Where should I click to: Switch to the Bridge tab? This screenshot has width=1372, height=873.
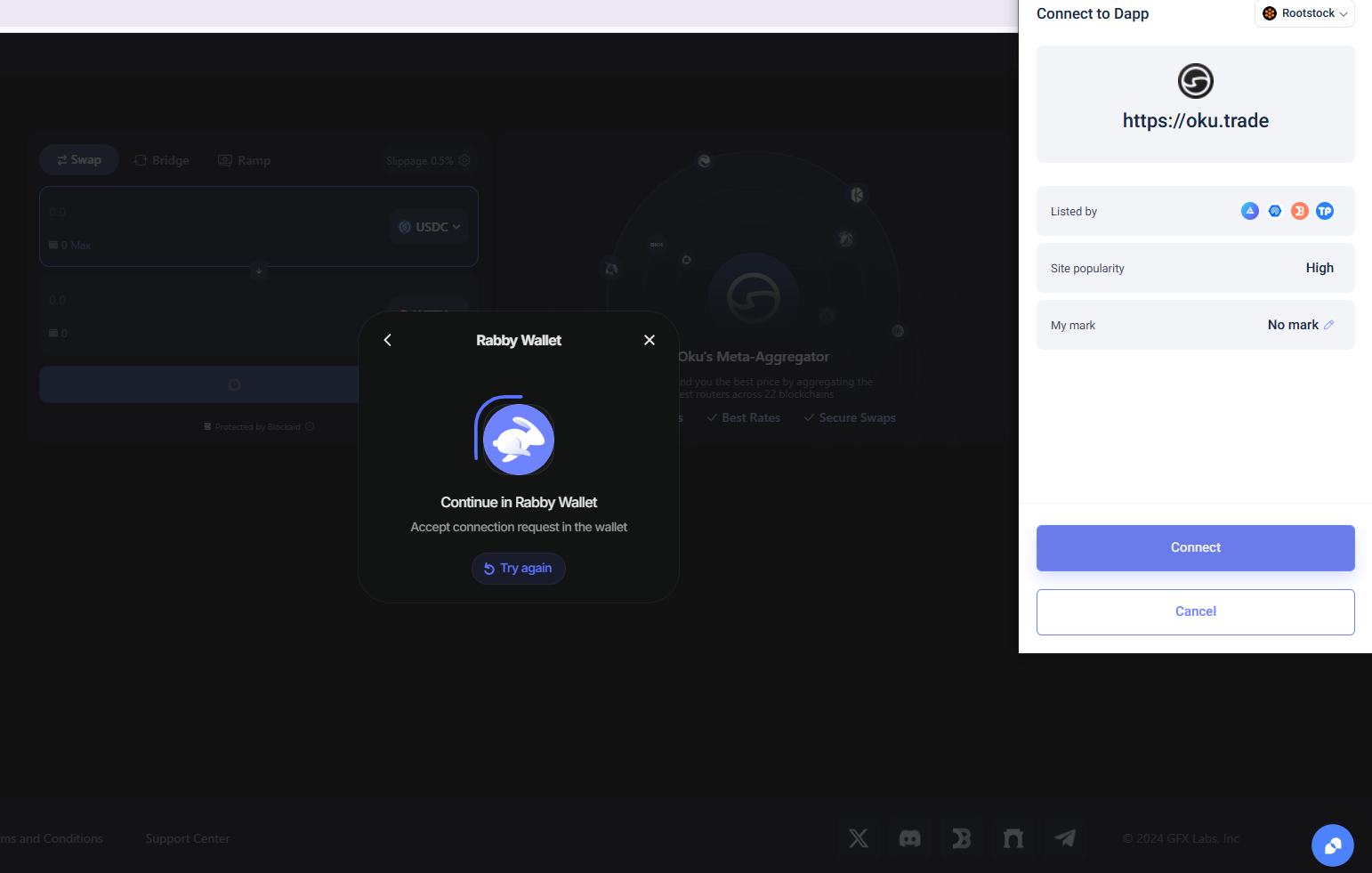point(162,160)
